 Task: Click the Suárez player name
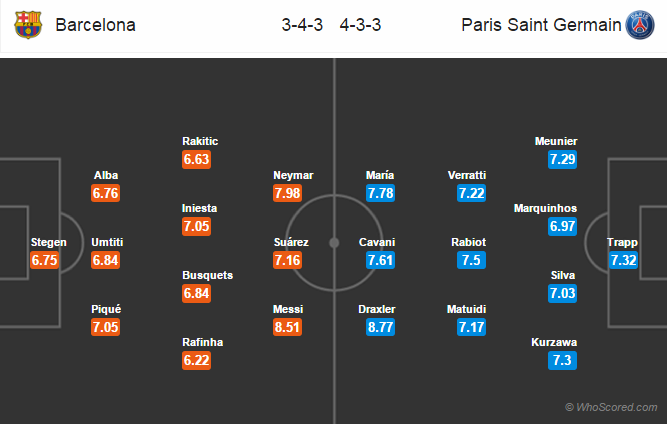(x=291, y=242)
